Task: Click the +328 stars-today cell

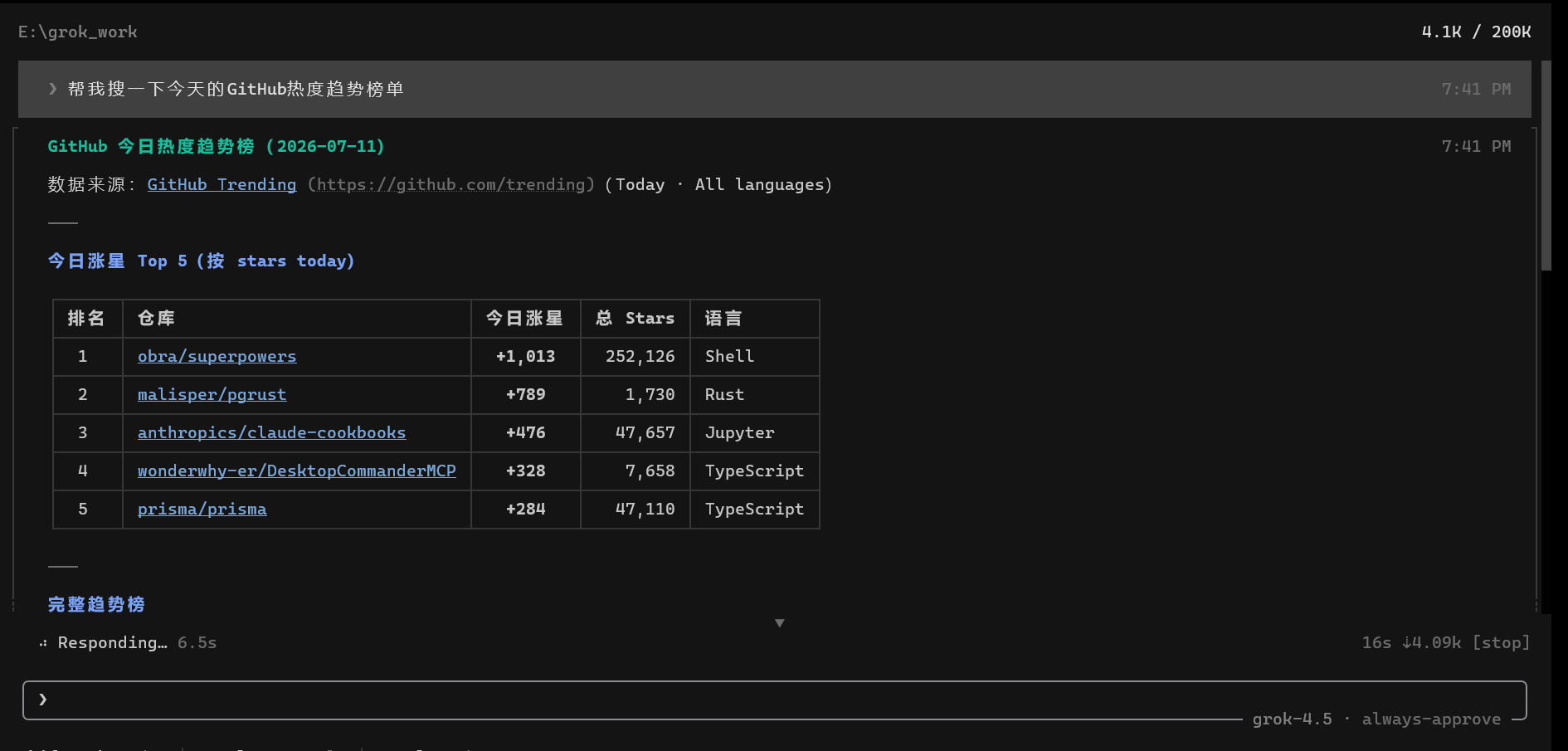Action: pyautogui.click(x=526, y=471)
